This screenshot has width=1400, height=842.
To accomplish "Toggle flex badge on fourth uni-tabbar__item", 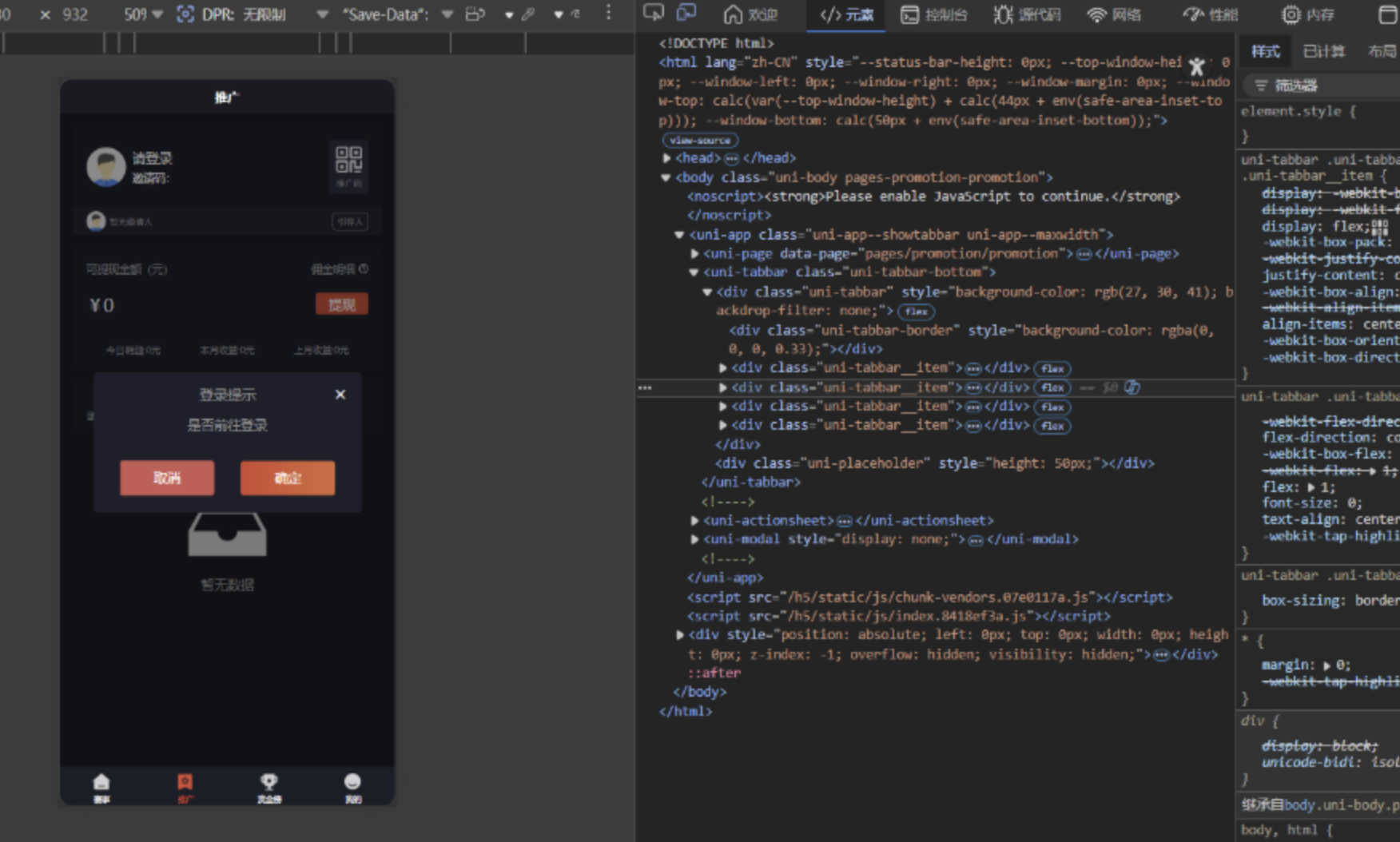I will click(1052, 426).
